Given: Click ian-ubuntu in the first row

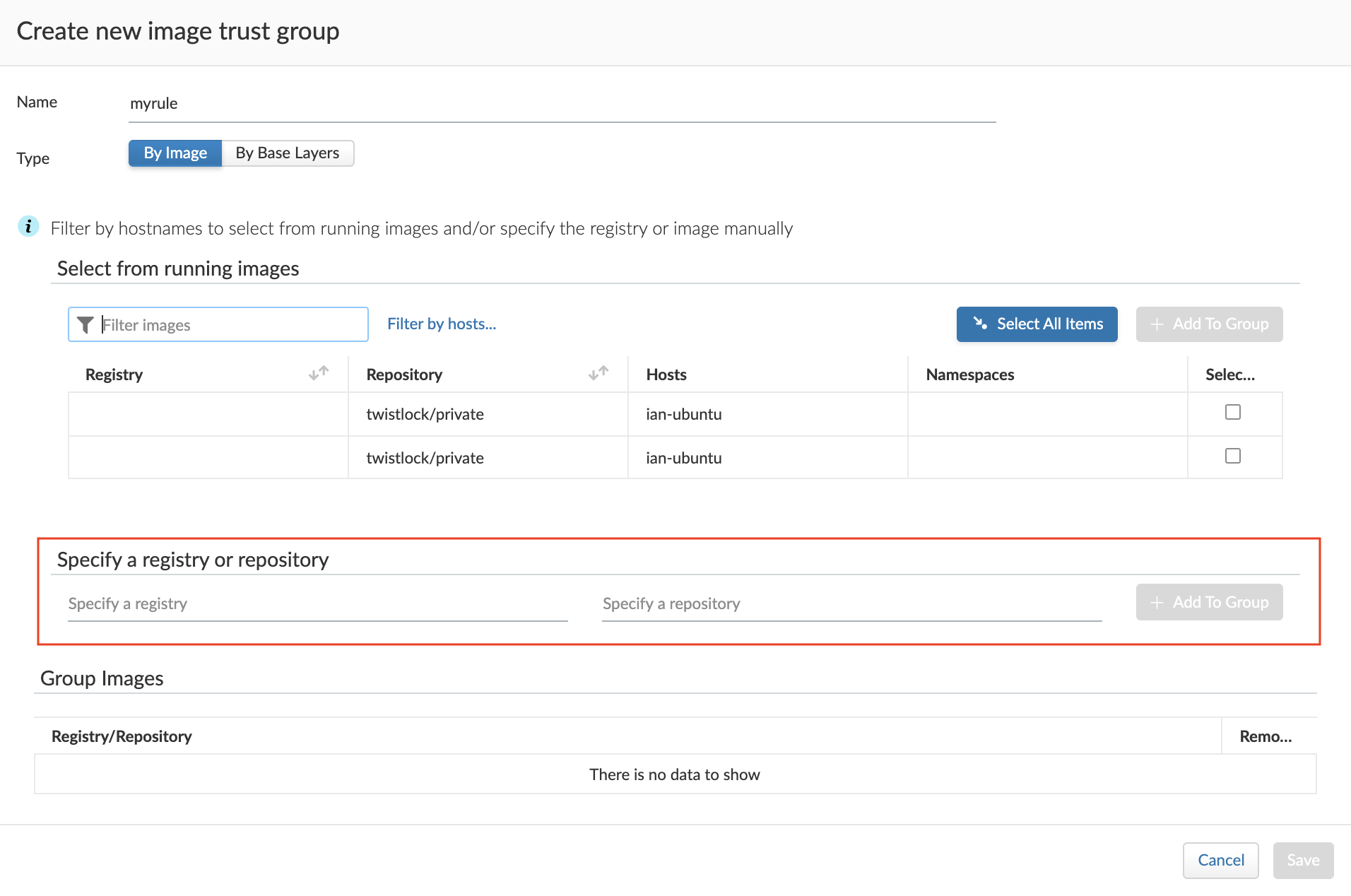Looking at the screenshot, I should 684,414.
